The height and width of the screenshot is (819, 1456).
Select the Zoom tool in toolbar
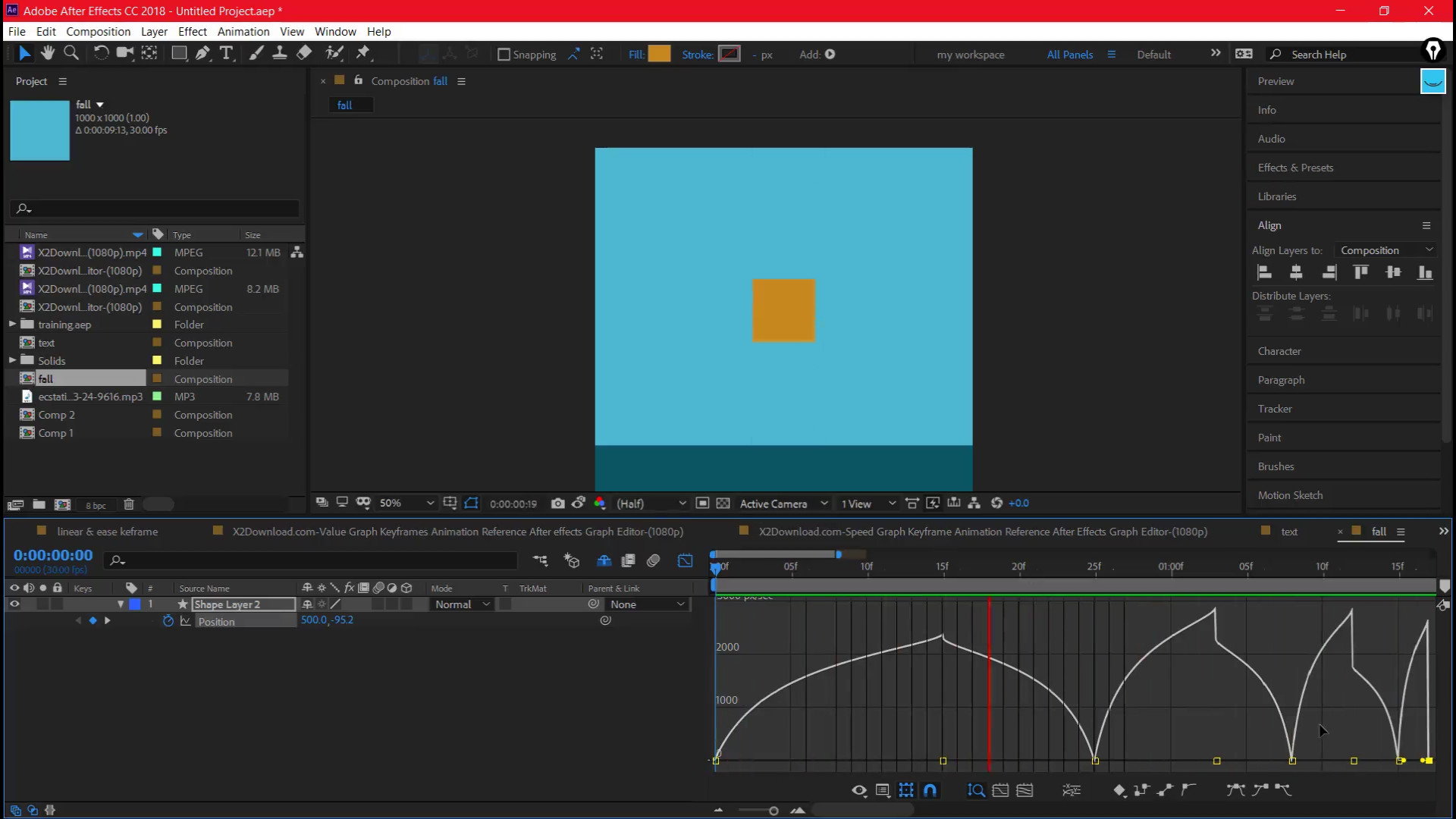[71, 53]
